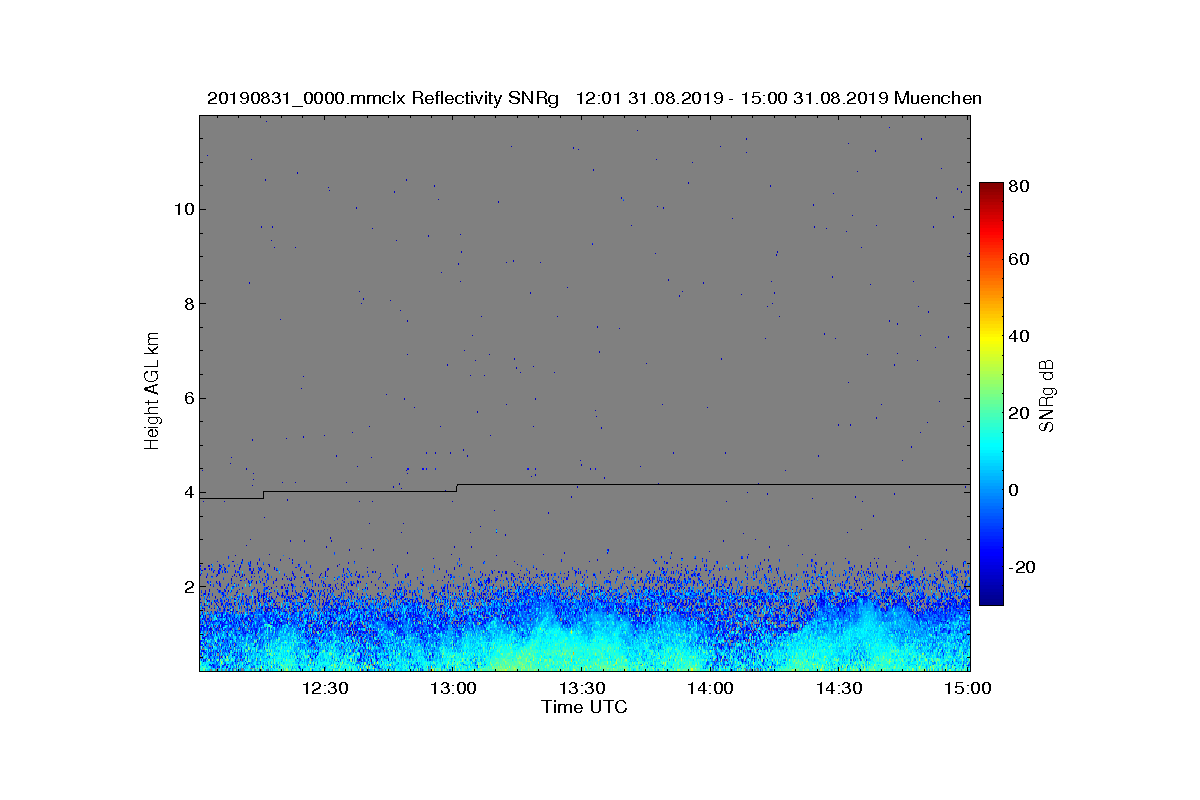
Task: Click the '13:30' time tick label
Action: [x=582, y=689]
